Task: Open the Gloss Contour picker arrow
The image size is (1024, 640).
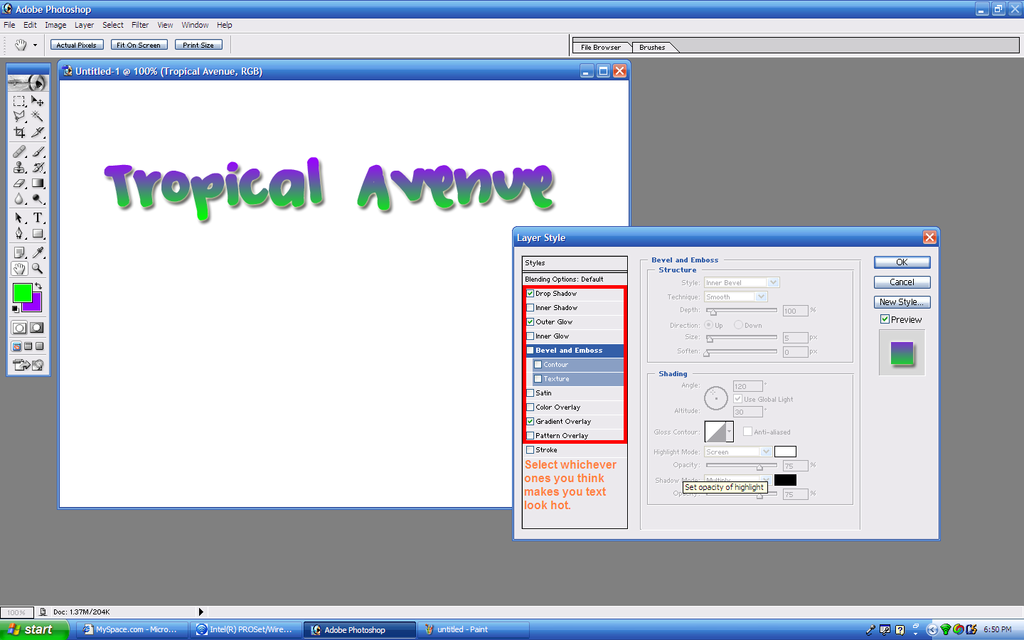Action: [729, 432]
